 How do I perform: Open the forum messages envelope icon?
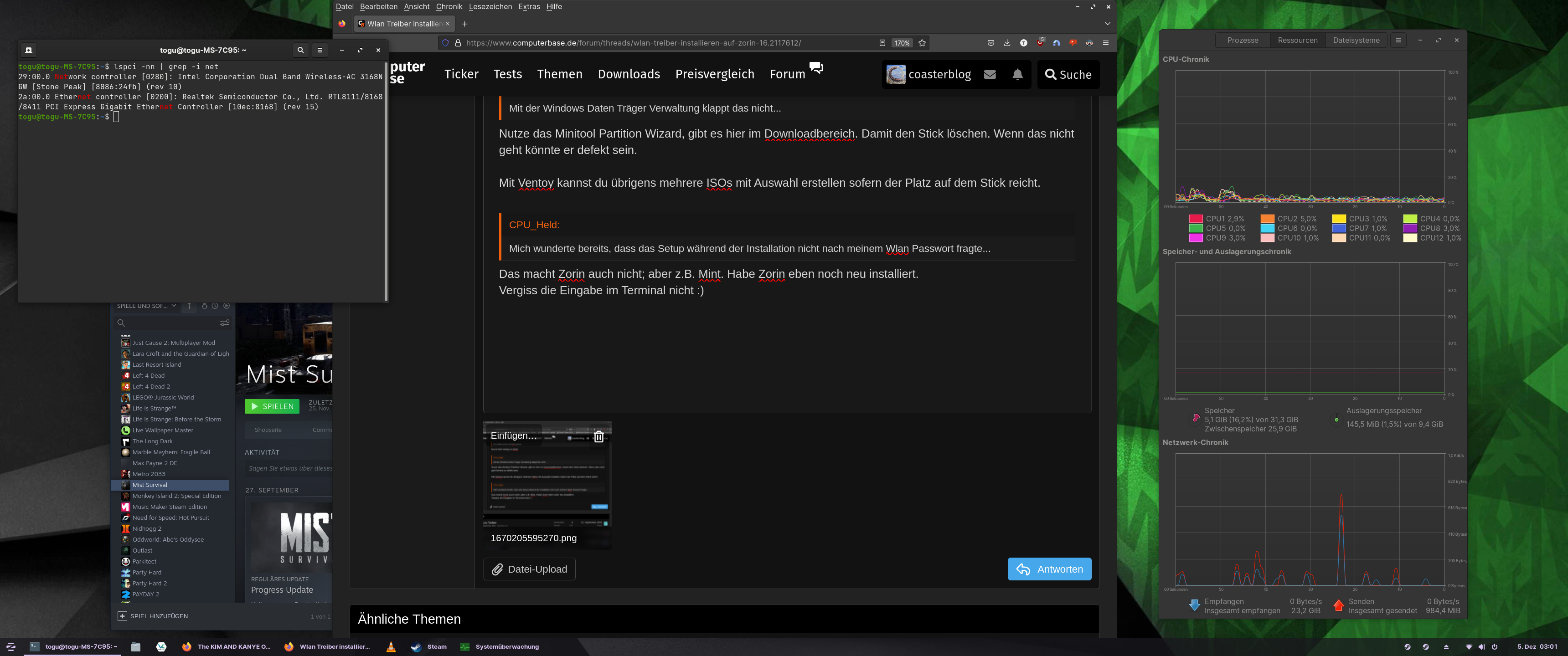pos(990,74)
